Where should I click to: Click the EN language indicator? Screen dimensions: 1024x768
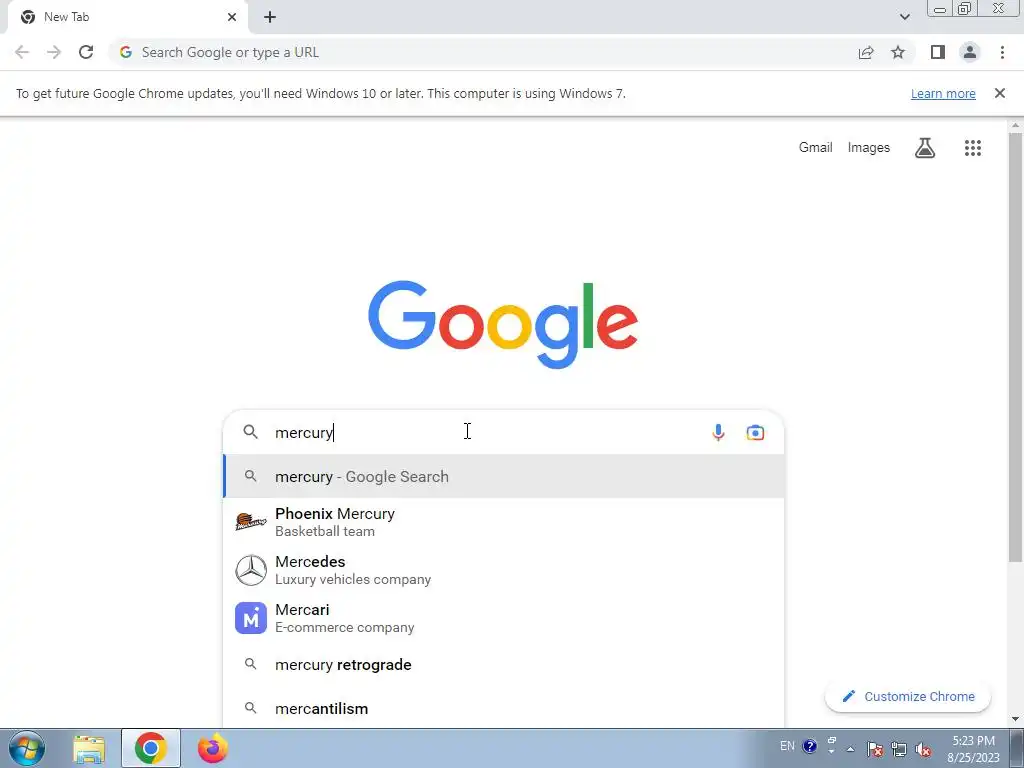tap(788, 746)
